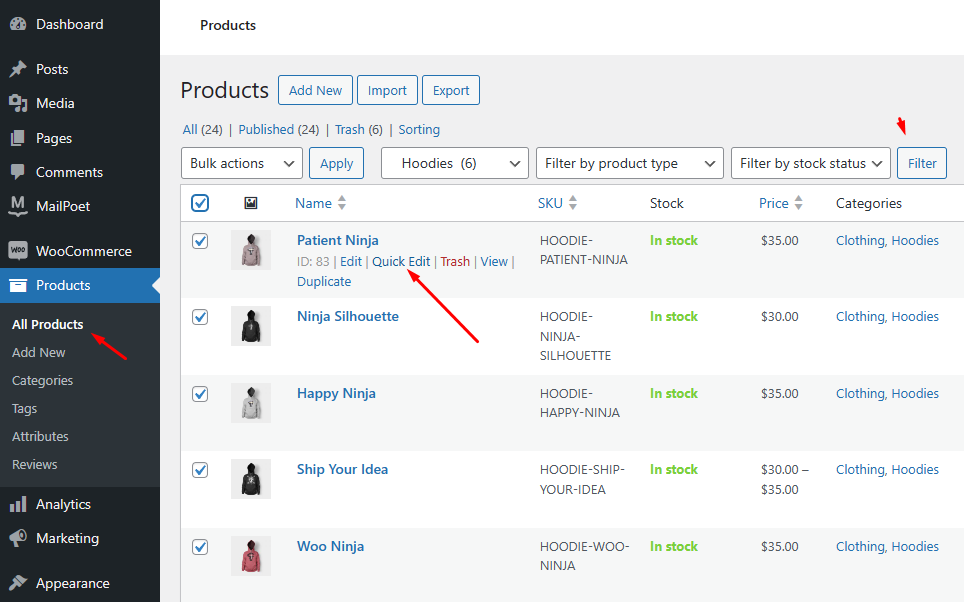Open the Ship Your Idea product title
This screenshot has height=602, width=964.
(342, 469)
